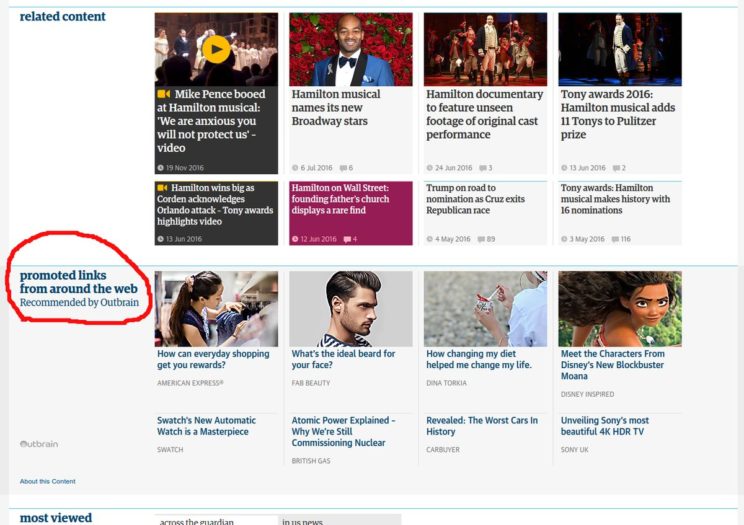Open Swatch's New Automatic Watch link
The image size is (744, 525).
[206, 426]
